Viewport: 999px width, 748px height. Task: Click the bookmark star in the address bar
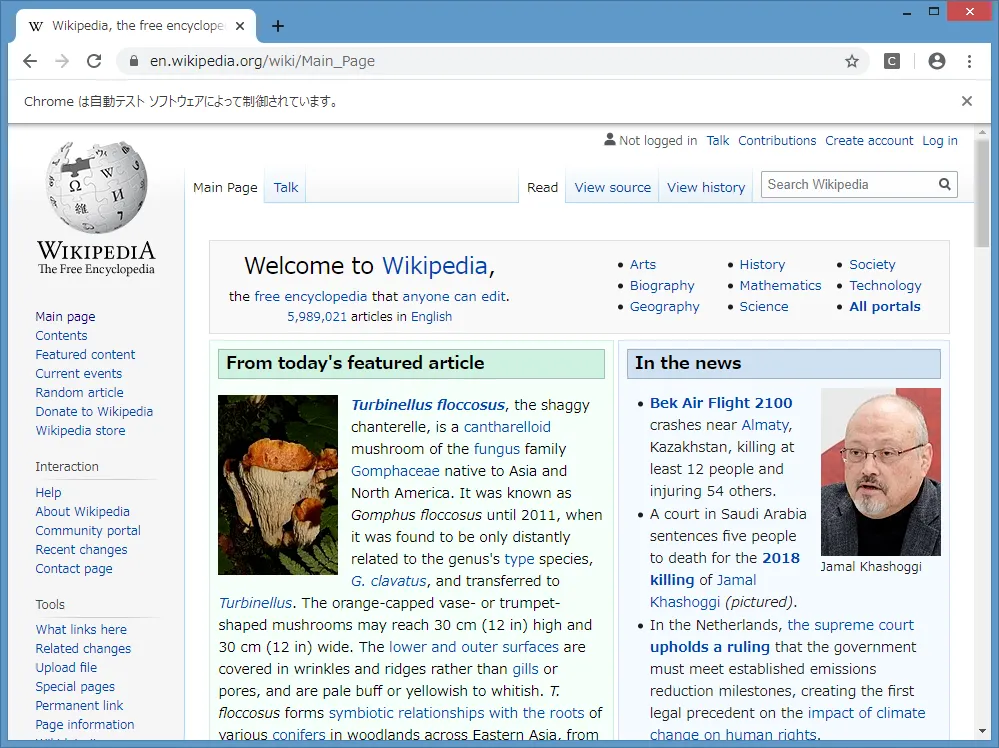pyautogui.click(x=852, y=61)
